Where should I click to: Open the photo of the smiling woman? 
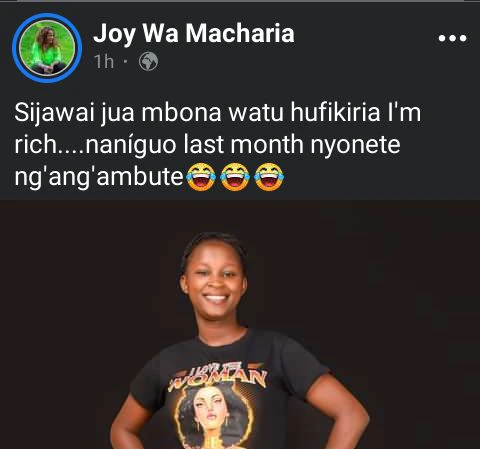(x=240, y=325)
